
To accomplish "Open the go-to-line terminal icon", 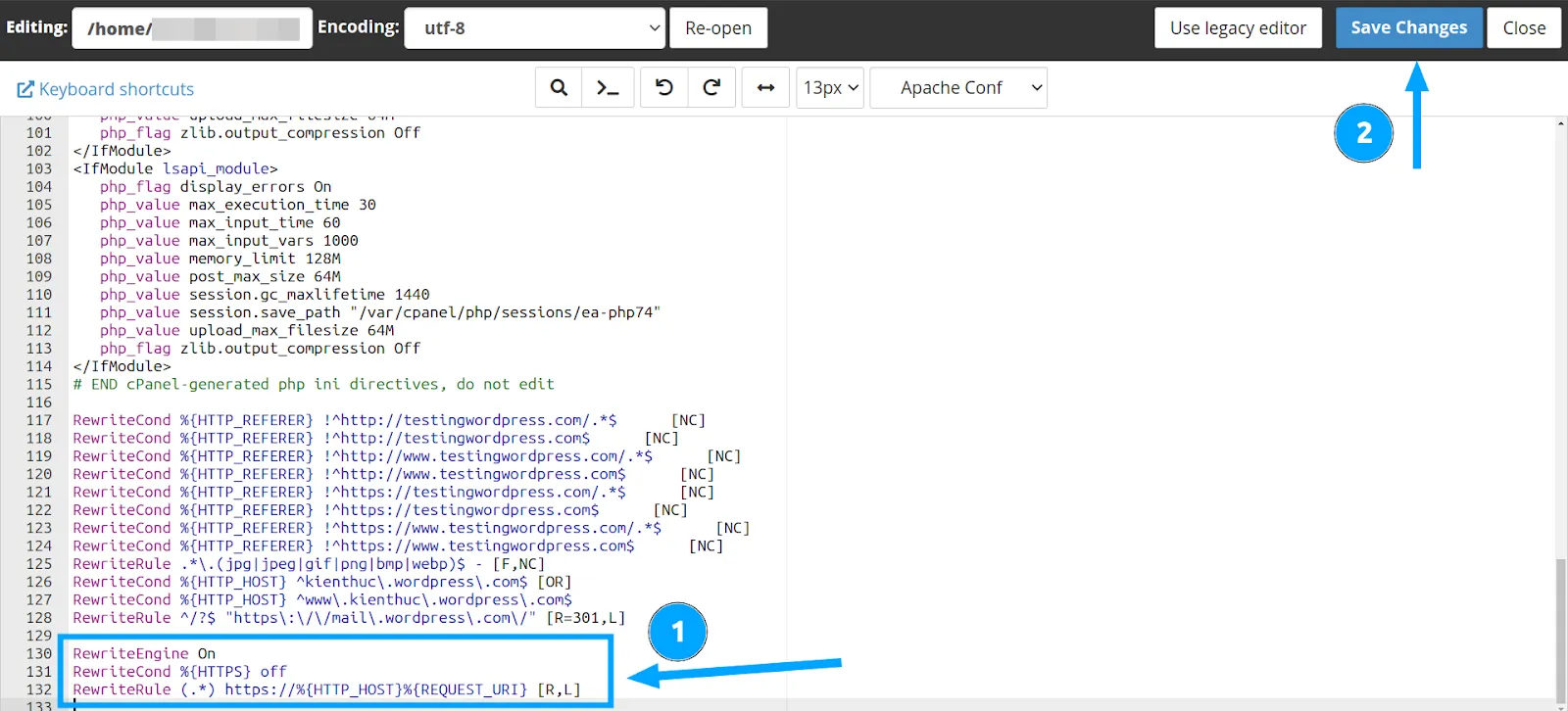I will tap(608, 87).
